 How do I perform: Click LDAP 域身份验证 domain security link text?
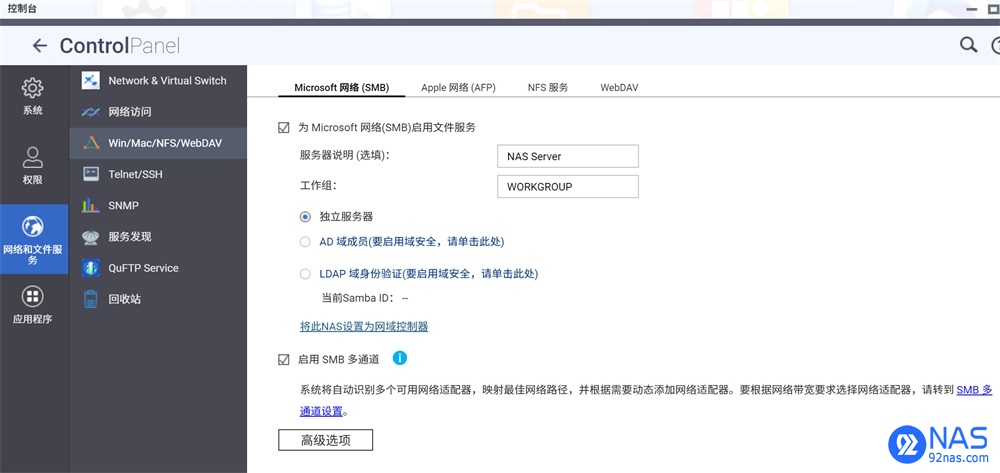pos(429,274)
